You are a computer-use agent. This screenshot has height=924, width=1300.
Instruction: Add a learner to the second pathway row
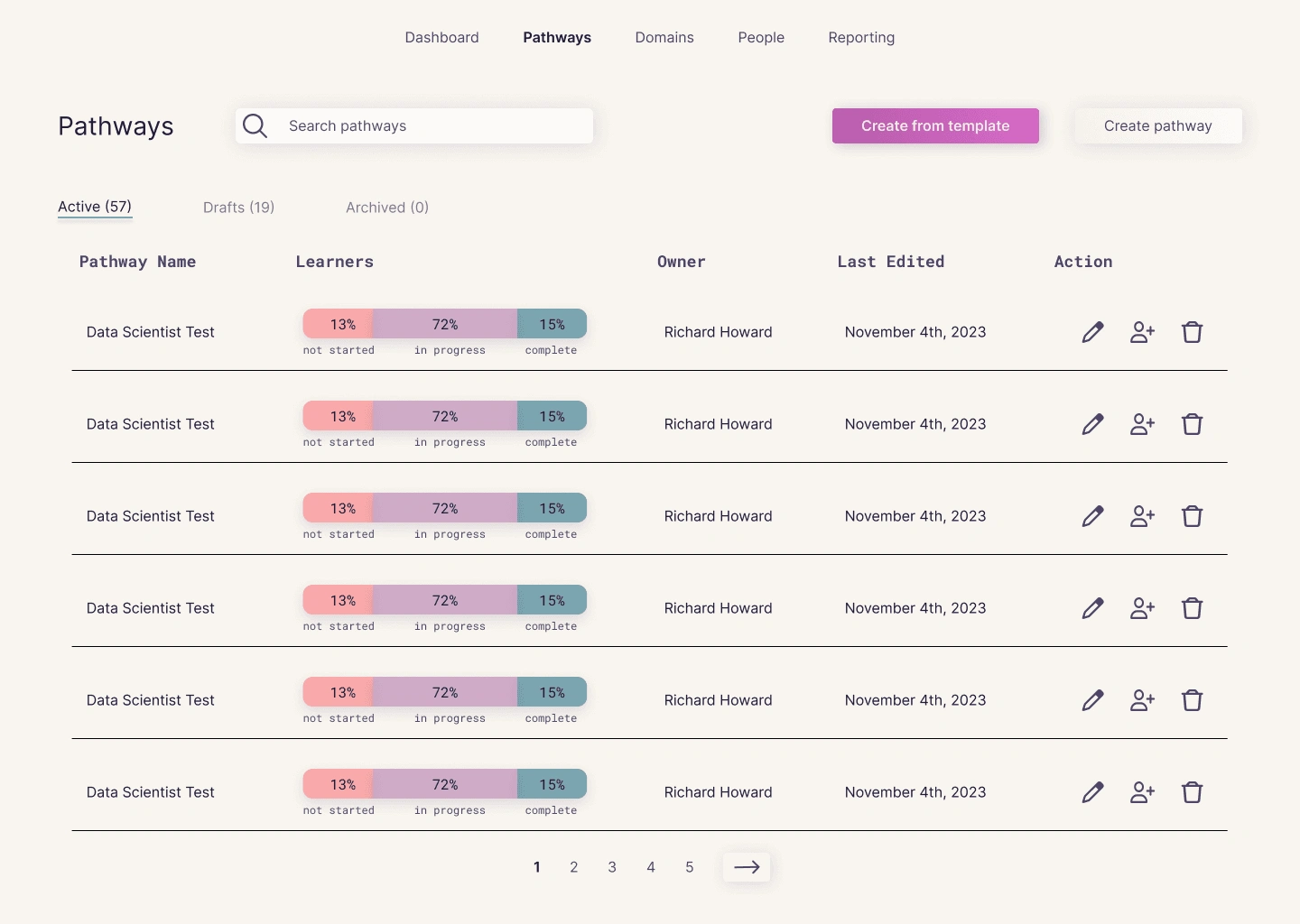pos(1142,424)
